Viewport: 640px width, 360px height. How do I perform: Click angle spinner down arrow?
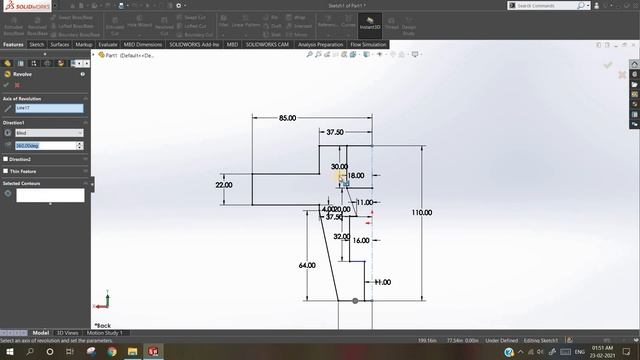[80, 147]
